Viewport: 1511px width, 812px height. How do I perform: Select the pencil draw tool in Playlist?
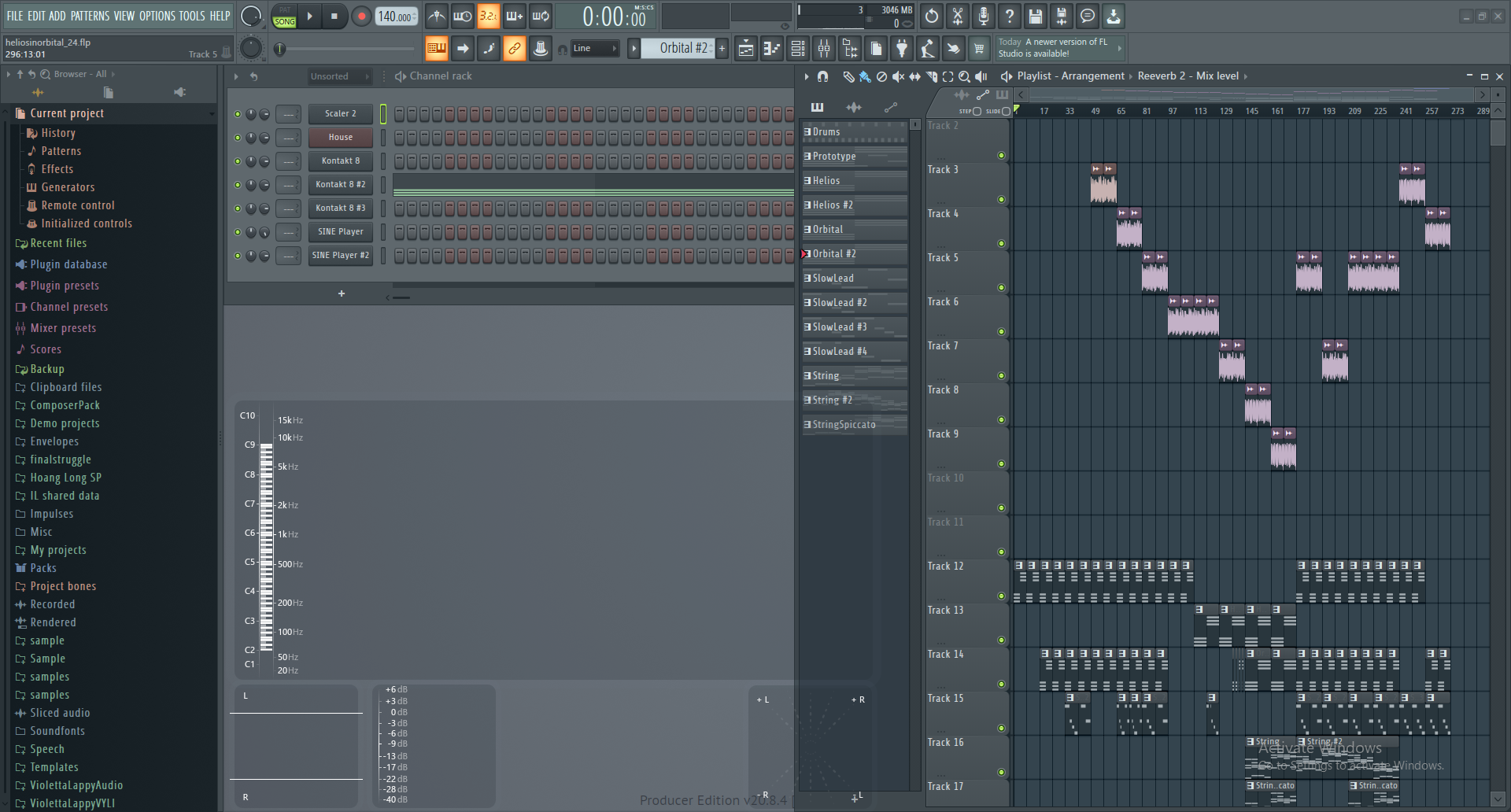point(848,76)
